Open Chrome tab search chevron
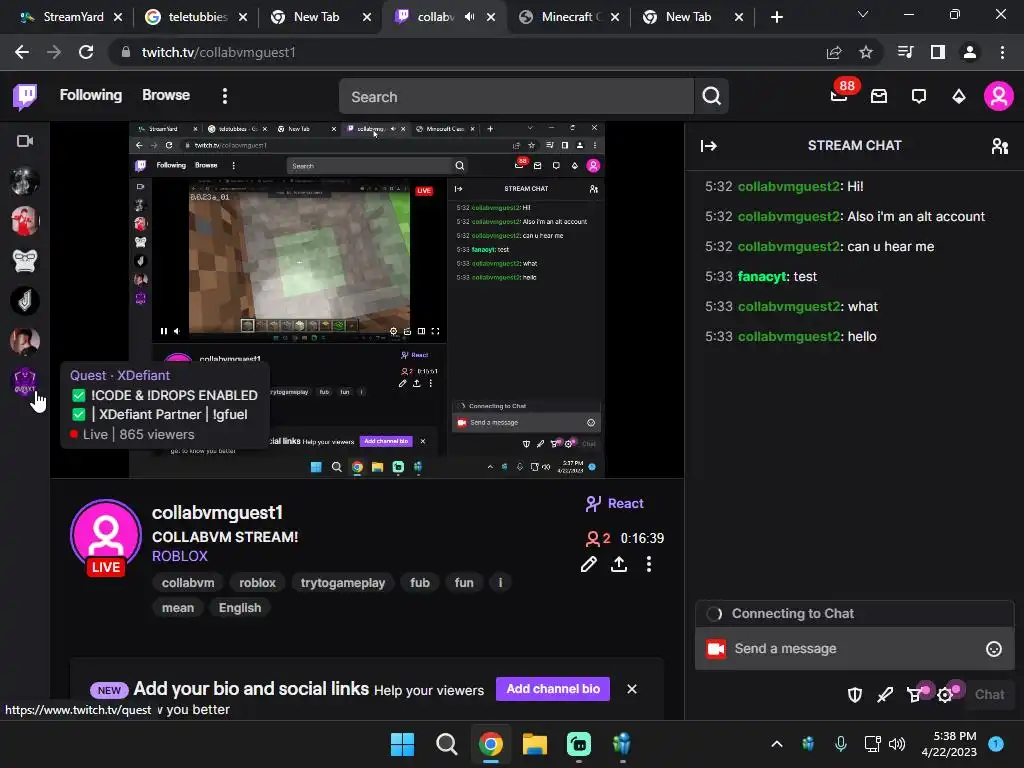 click(x=863, y=14)
